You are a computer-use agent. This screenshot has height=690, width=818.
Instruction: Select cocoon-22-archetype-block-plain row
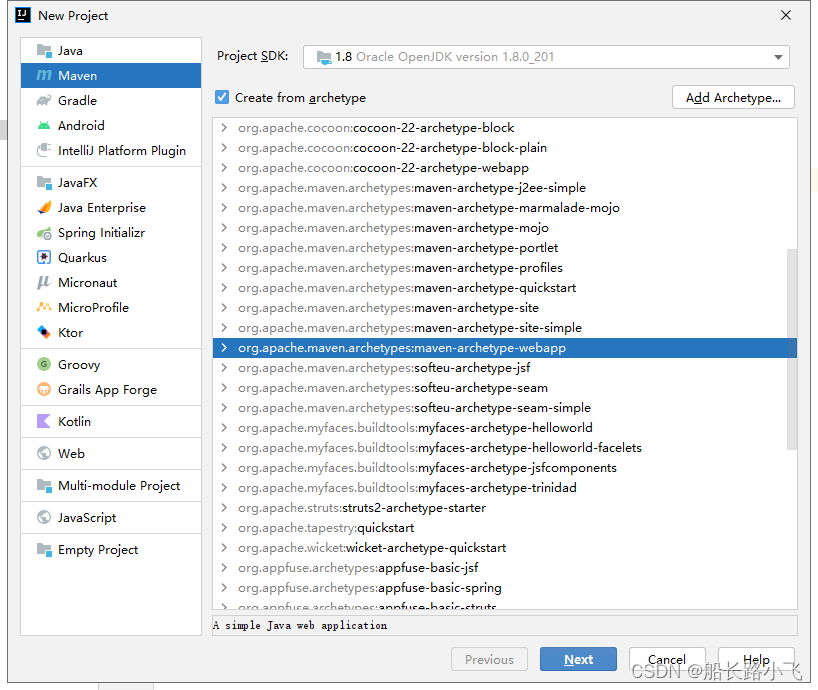click(x=504, y=148)
